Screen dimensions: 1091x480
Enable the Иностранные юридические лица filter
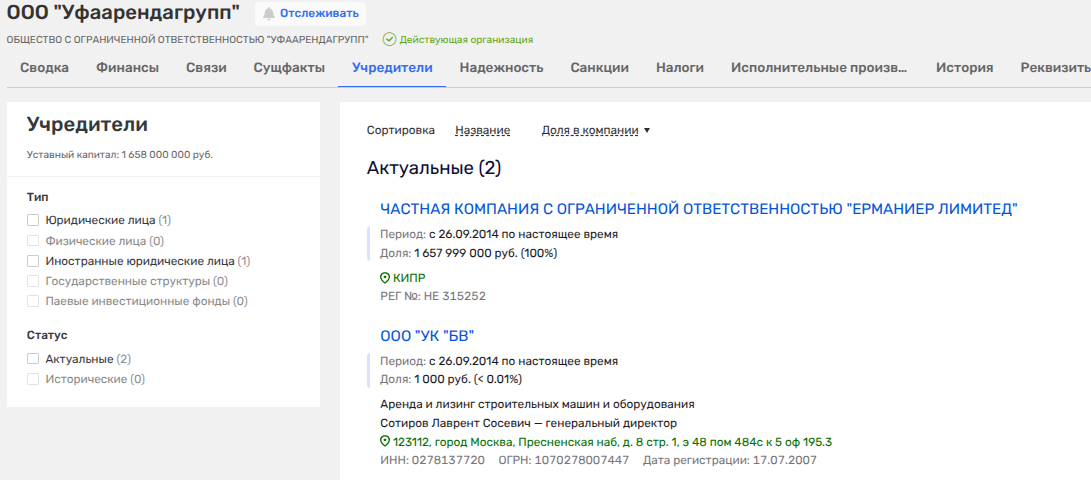(x=33, y=261)
